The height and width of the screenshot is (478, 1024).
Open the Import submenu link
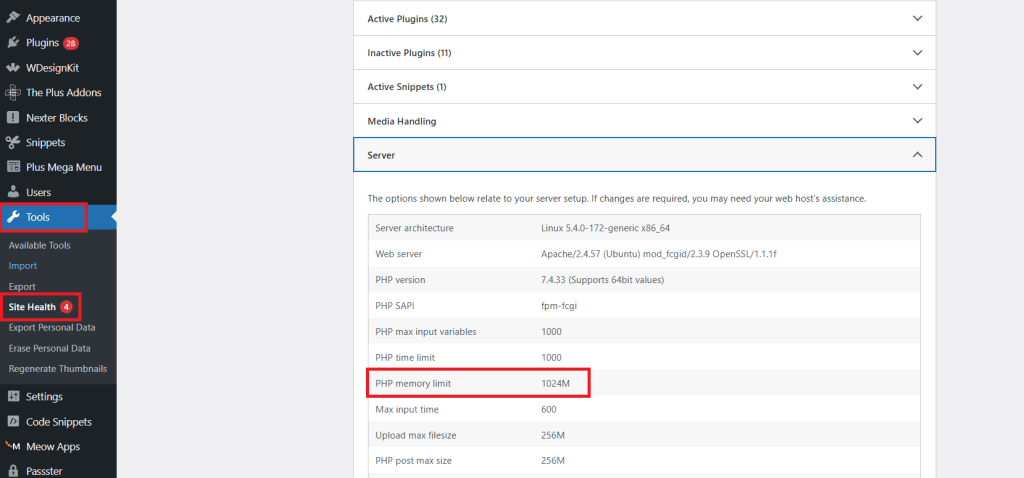pos(23,266)
